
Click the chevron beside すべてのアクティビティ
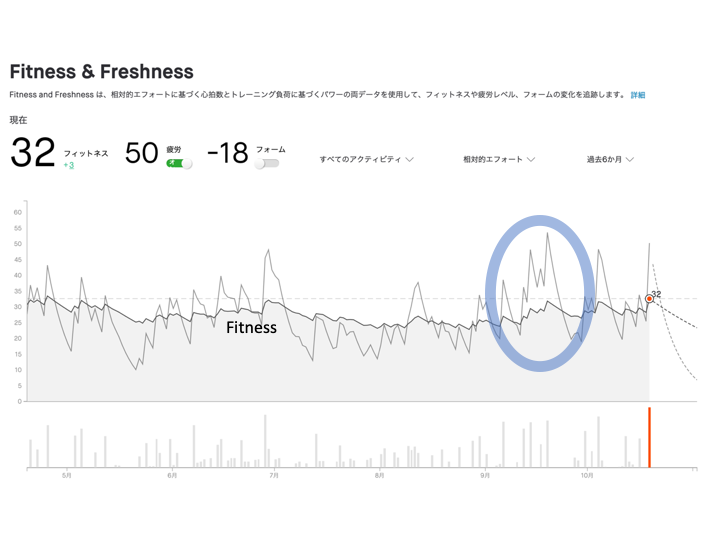(410, 159)
